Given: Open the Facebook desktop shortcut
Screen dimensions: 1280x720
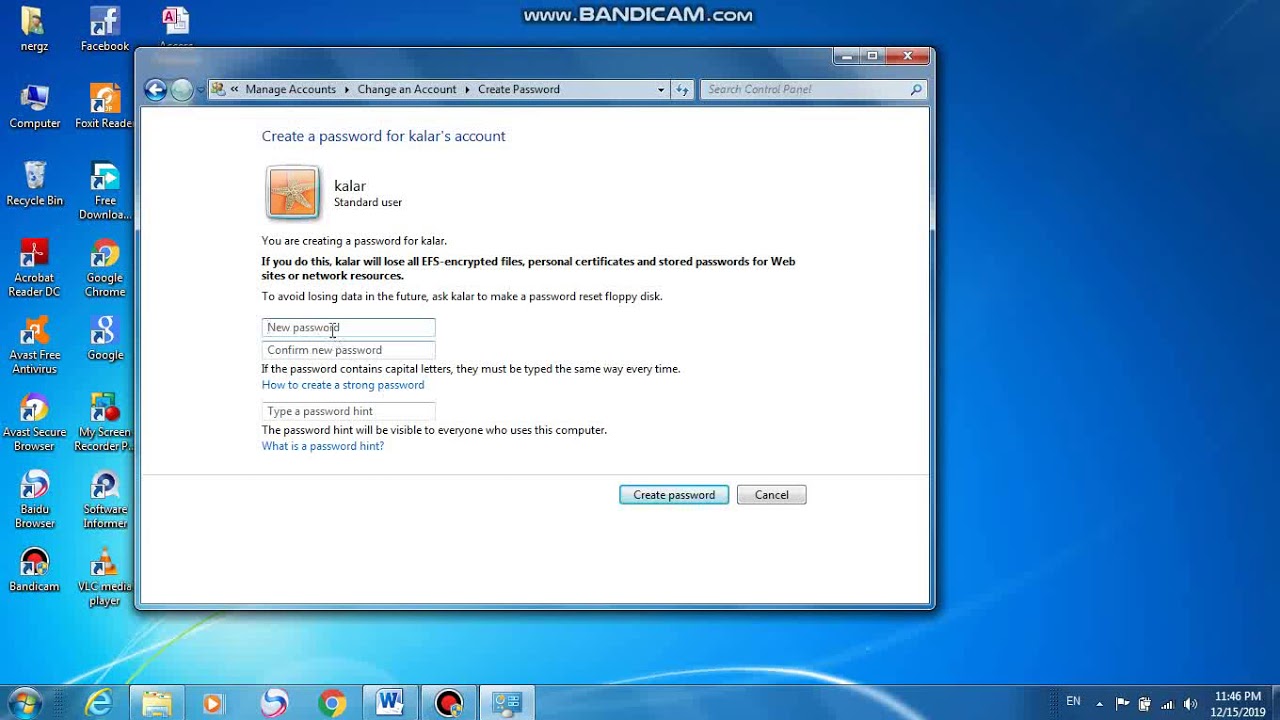Looking at the screenshot, I should click(105, 28).
